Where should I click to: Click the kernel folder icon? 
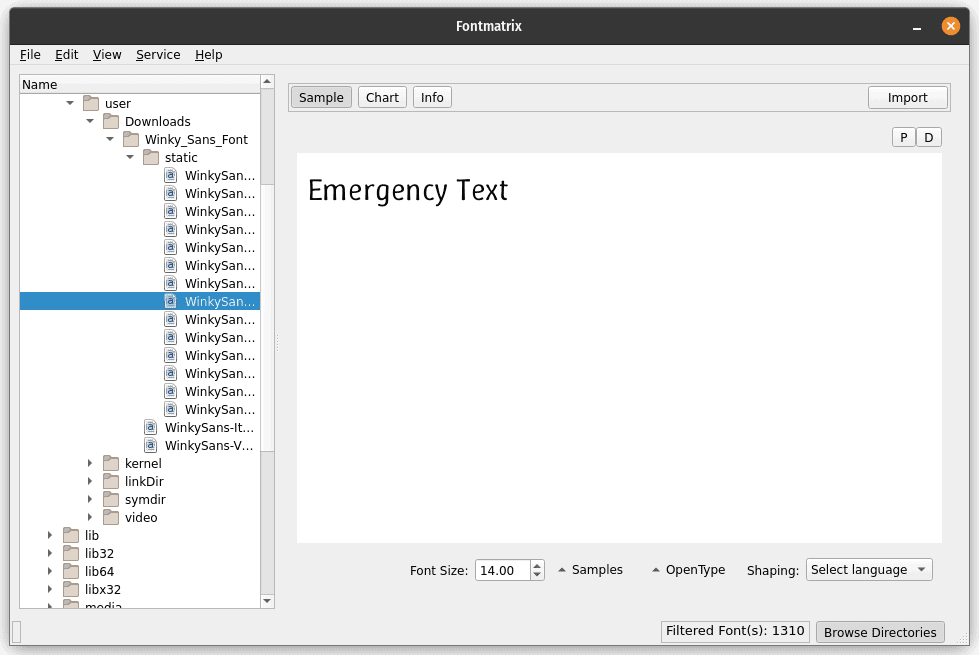pos(111,463)
